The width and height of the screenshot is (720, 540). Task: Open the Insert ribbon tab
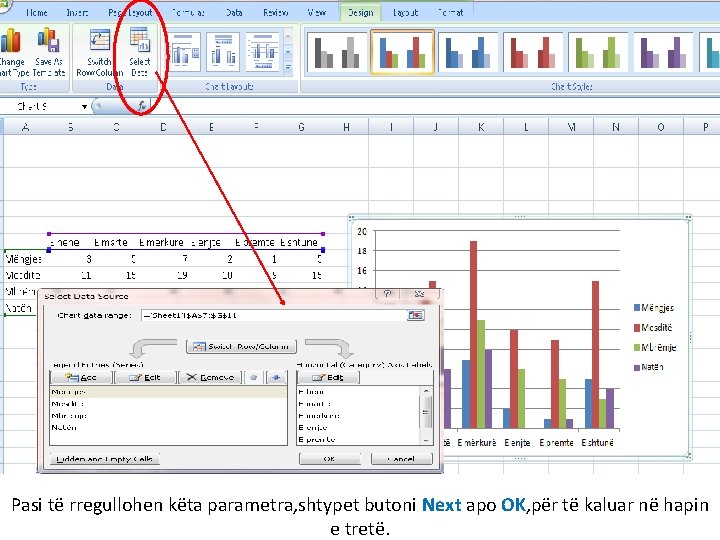coord(77,12)
